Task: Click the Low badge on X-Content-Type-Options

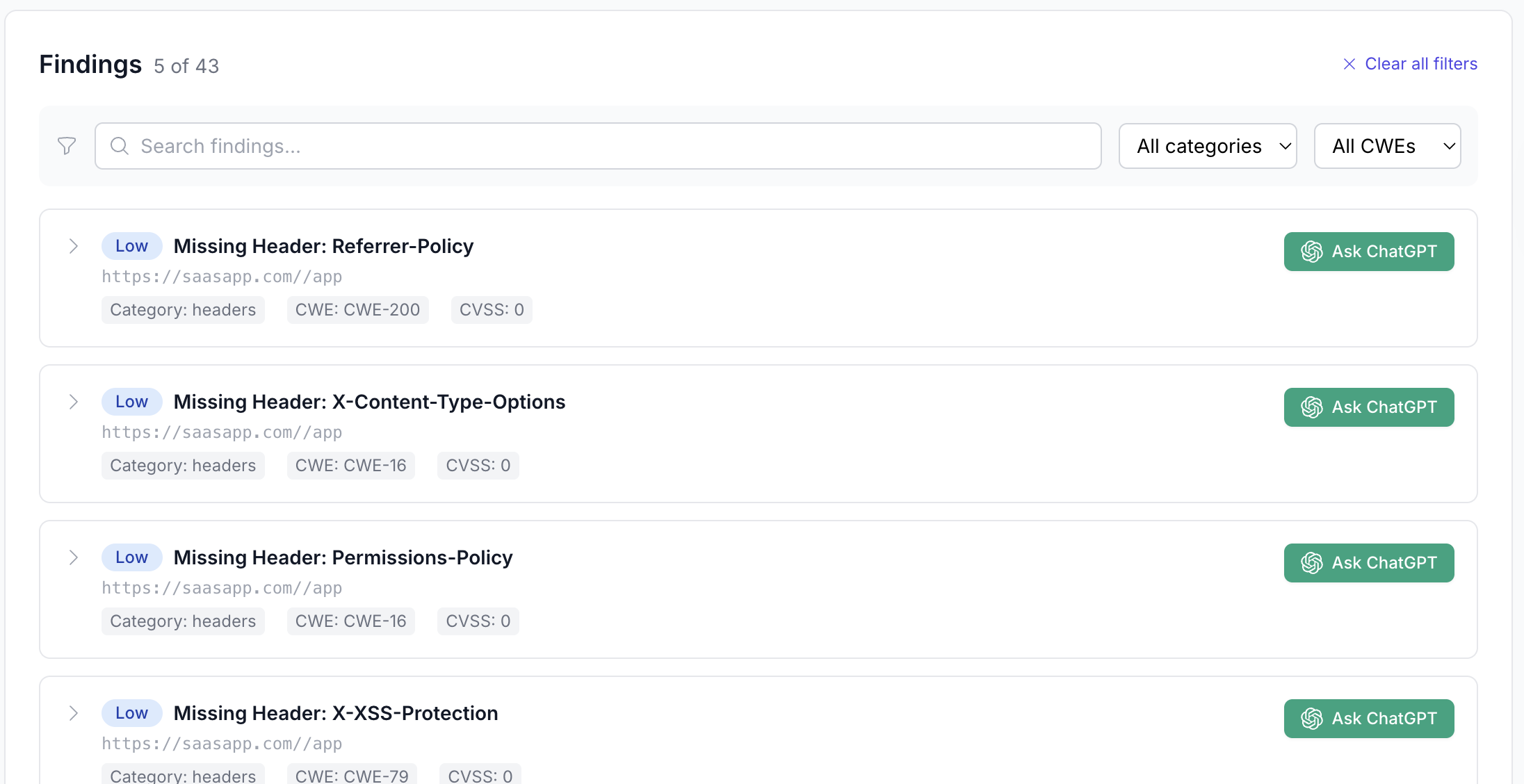Action: click(x=132, y=402)
